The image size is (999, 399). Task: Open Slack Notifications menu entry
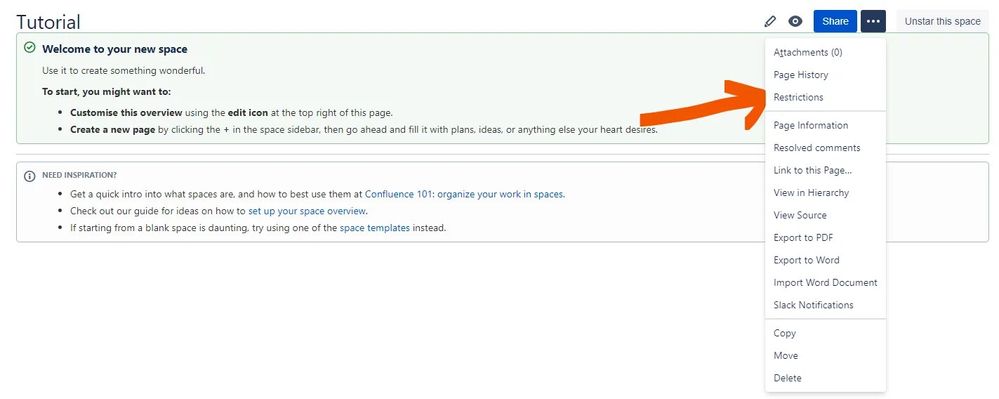point(825,305)
